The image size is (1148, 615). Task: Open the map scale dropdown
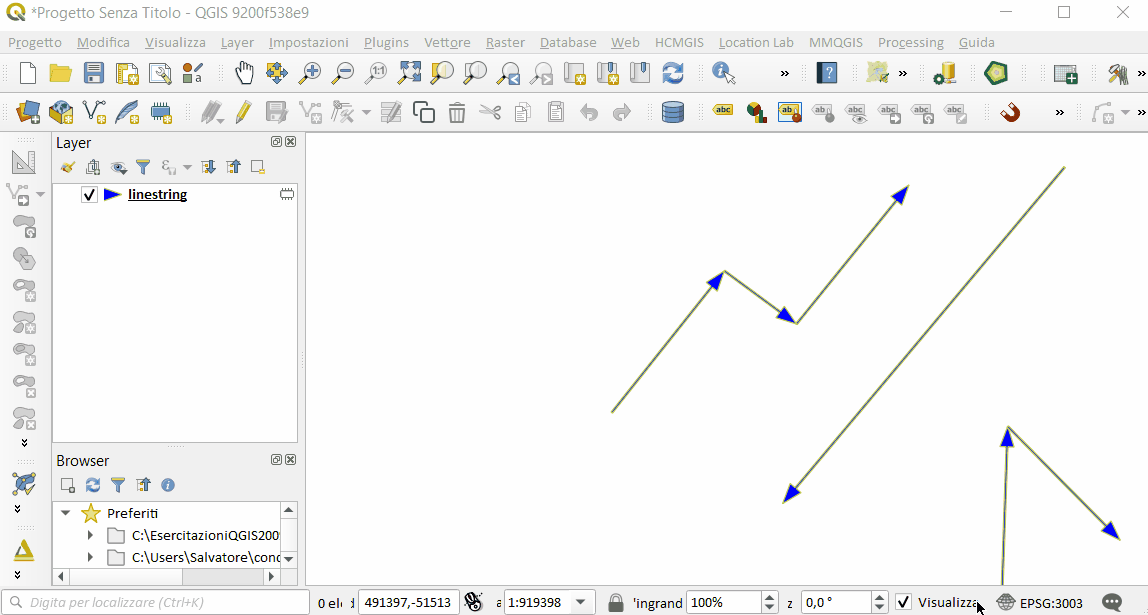point(580,602)
